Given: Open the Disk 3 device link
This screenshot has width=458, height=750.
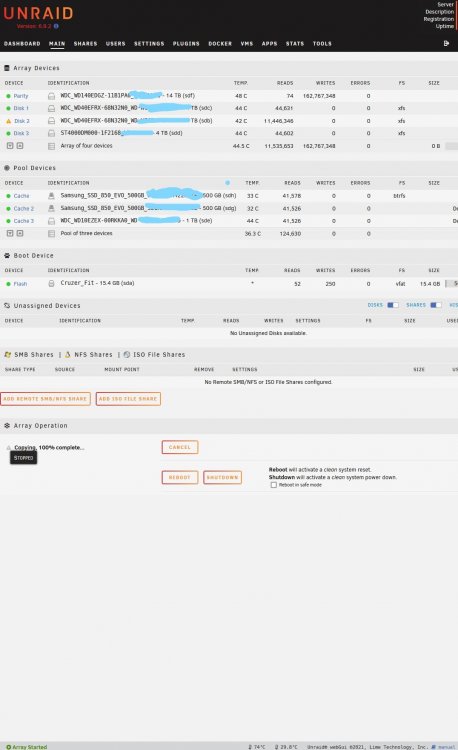Looking at the screenshot, I should pos(22,133).
